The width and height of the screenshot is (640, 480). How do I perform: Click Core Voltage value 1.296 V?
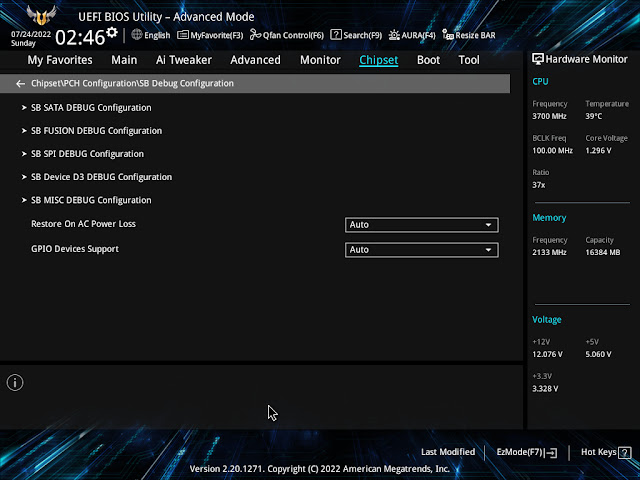pyautogui.click(x=598, y=151)
